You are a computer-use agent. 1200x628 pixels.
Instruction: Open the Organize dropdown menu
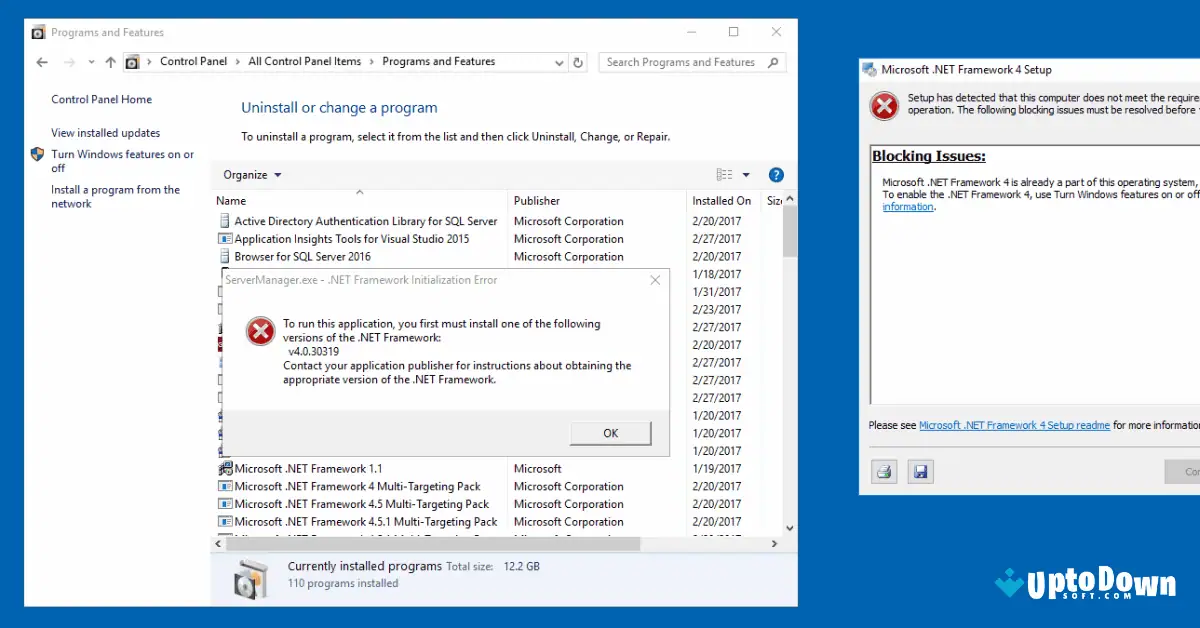pos(250,174)
